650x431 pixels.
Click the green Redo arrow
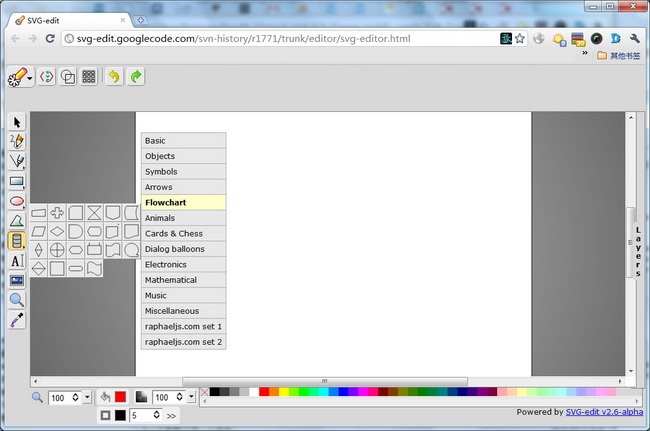(136, 76)
